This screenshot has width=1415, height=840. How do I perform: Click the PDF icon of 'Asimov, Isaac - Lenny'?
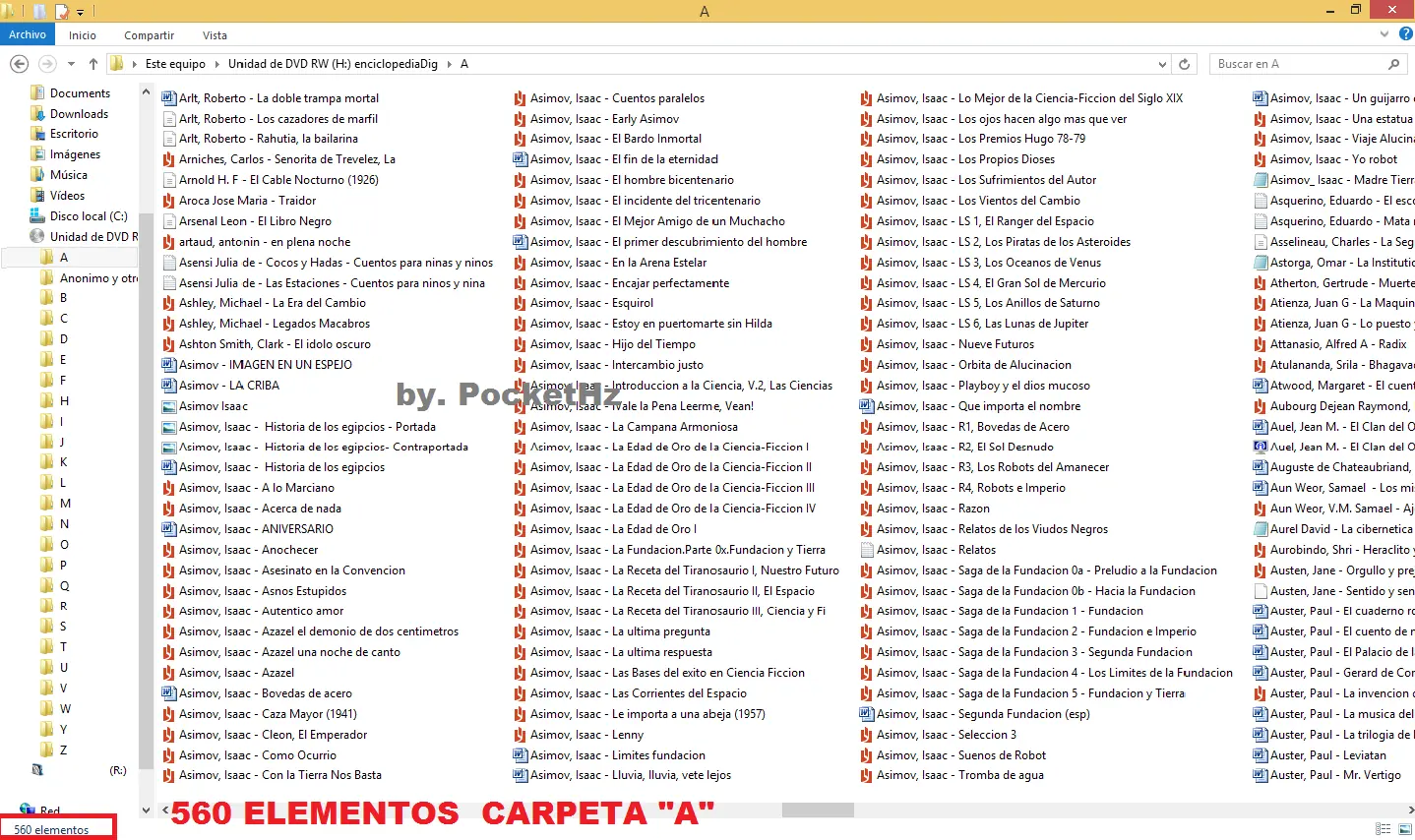point(520,735)
